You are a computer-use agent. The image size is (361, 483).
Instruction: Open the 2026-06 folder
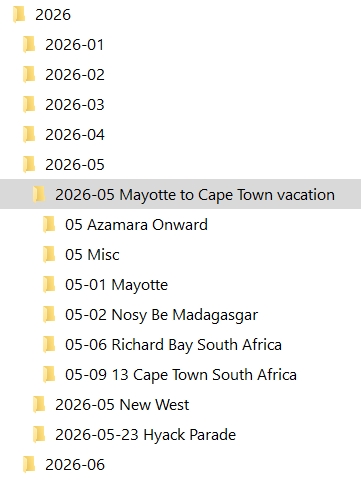(75, 465)
